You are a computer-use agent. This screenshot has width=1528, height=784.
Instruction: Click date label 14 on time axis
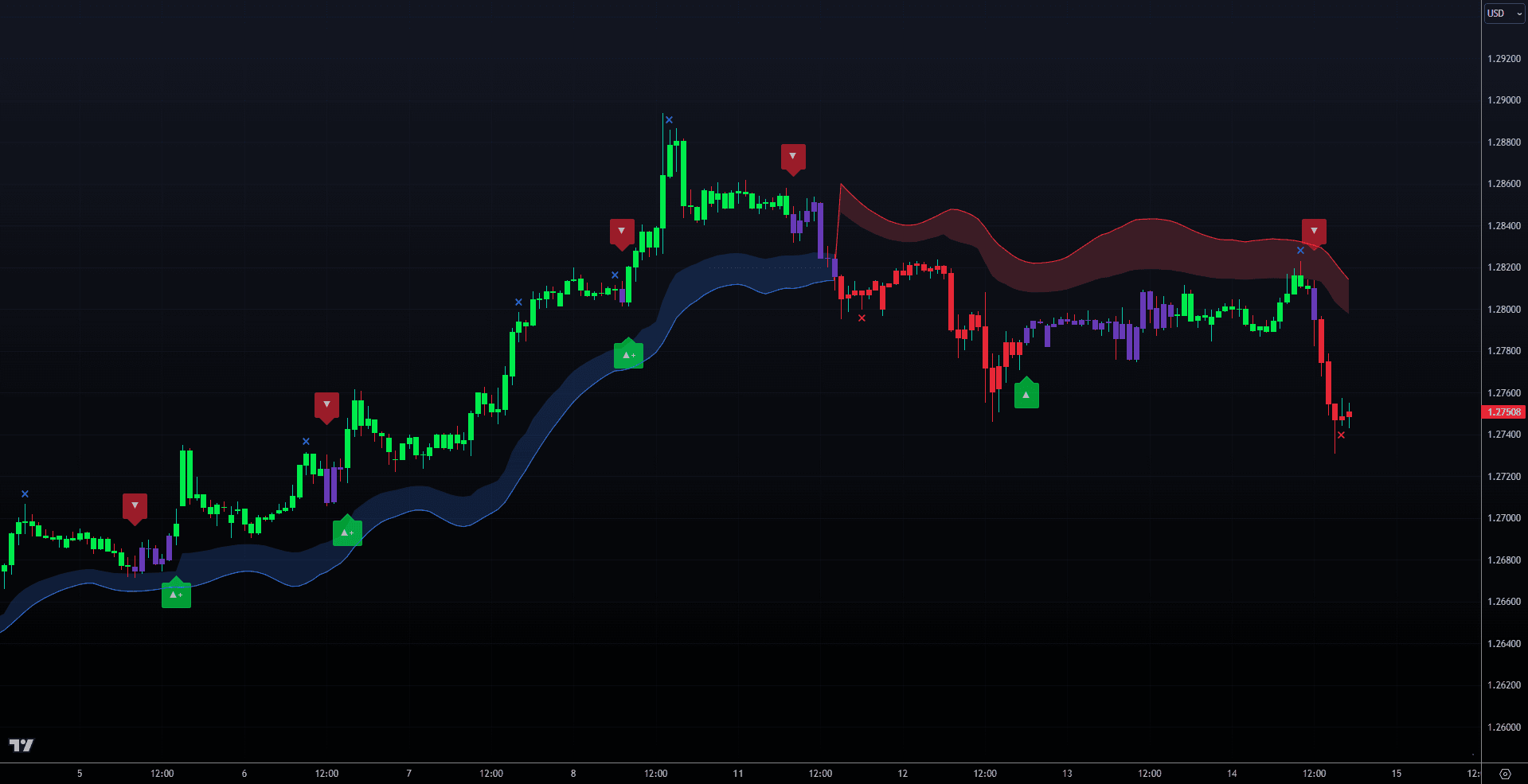click(1232, 774)
